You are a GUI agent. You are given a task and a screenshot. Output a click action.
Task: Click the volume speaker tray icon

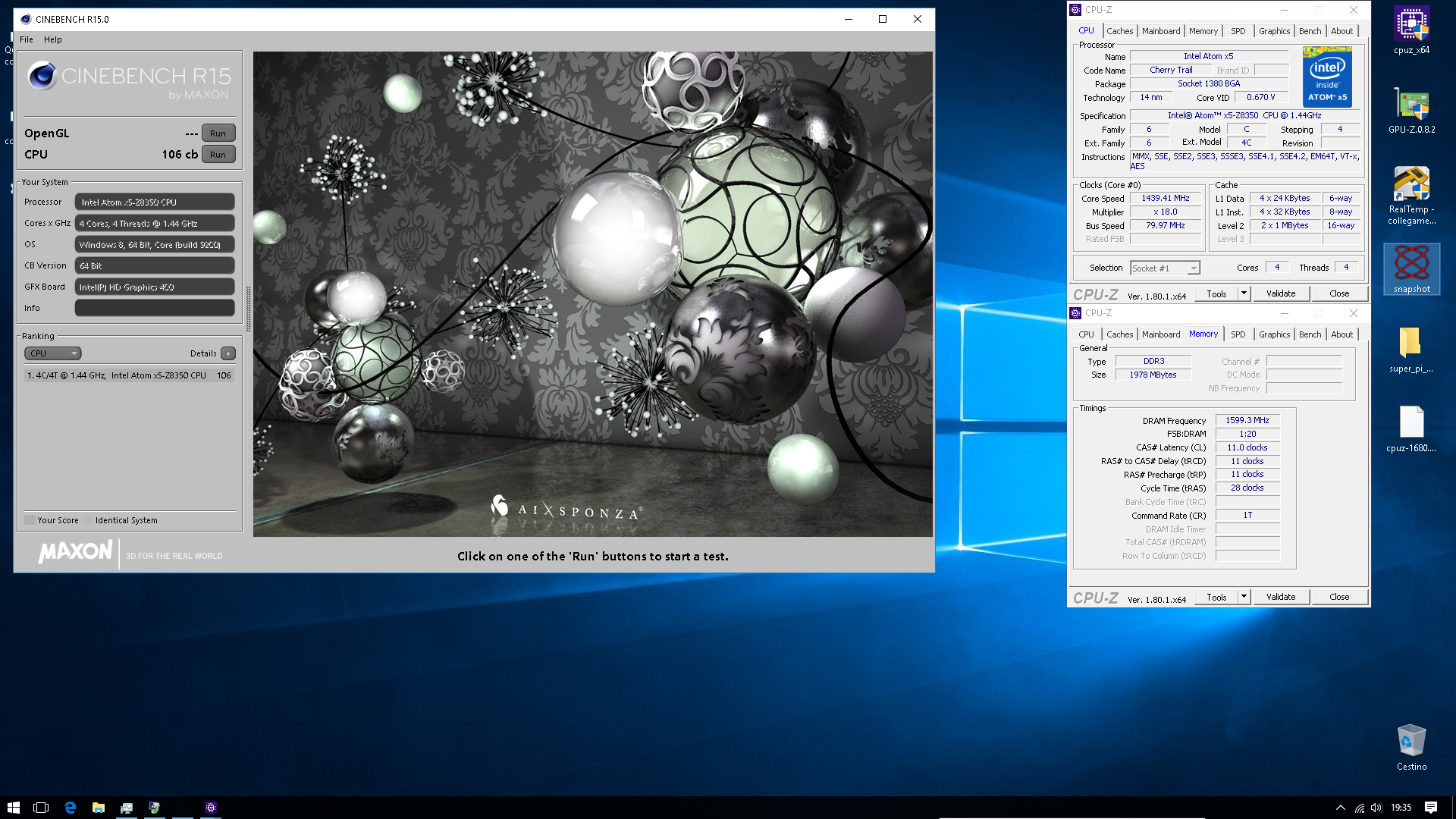click(1376, 808)
